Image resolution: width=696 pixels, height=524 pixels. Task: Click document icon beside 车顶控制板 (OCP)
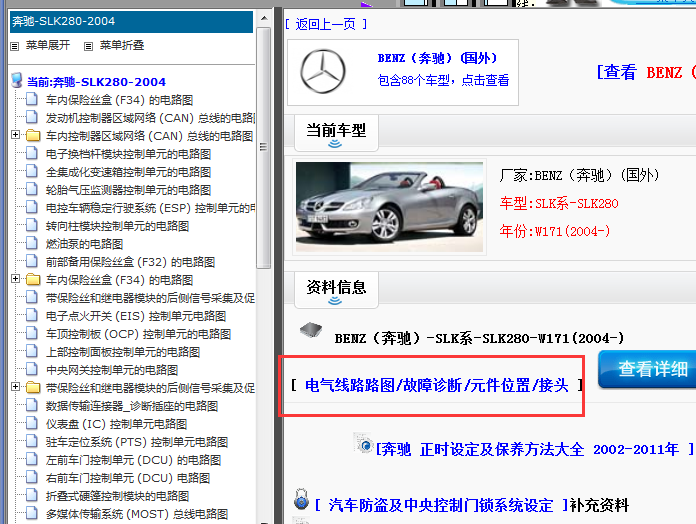pyautogui.click(x=32, y=334)
